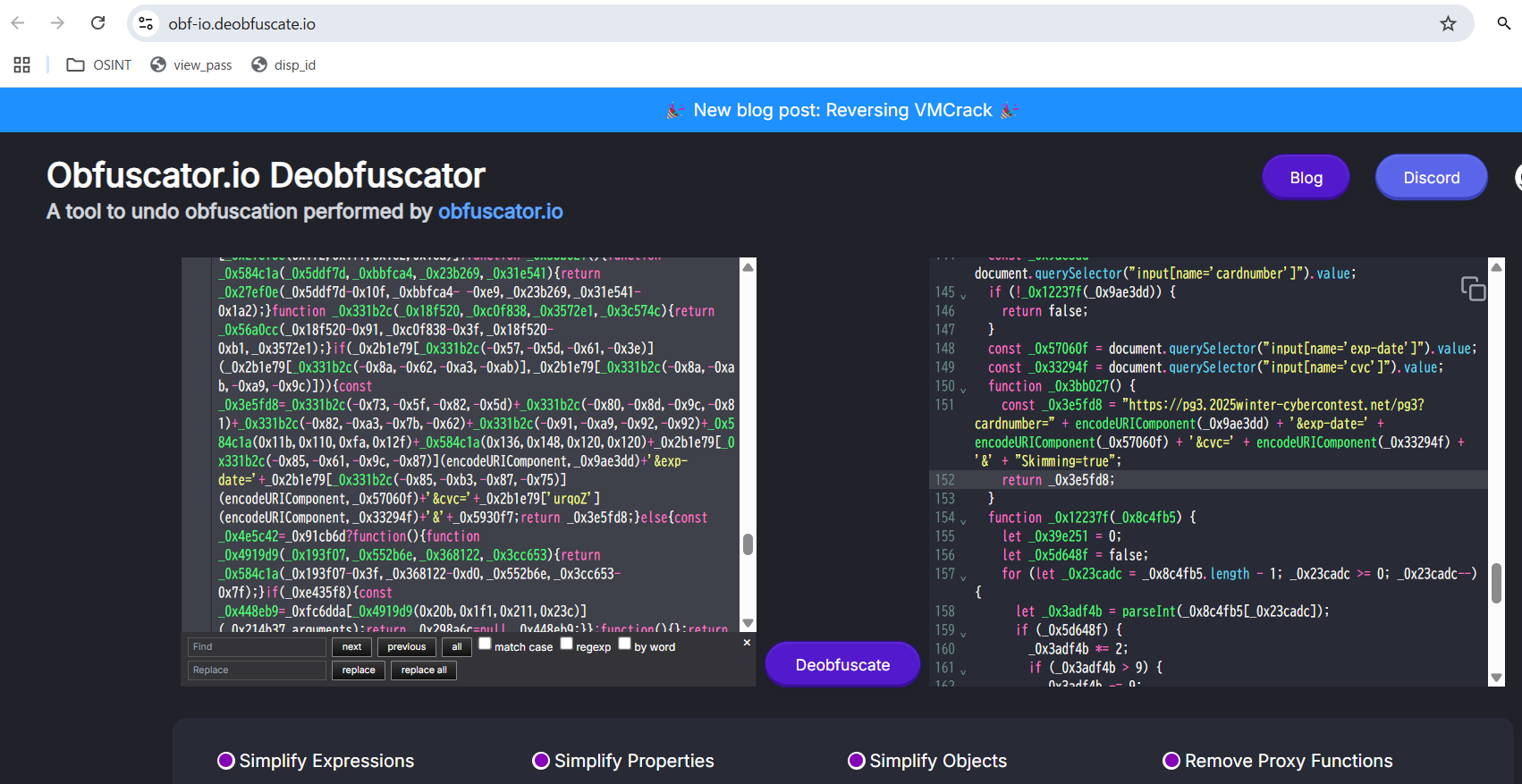Click the Blog button
1522x784 pixels.
click(x=1306, y=177)
